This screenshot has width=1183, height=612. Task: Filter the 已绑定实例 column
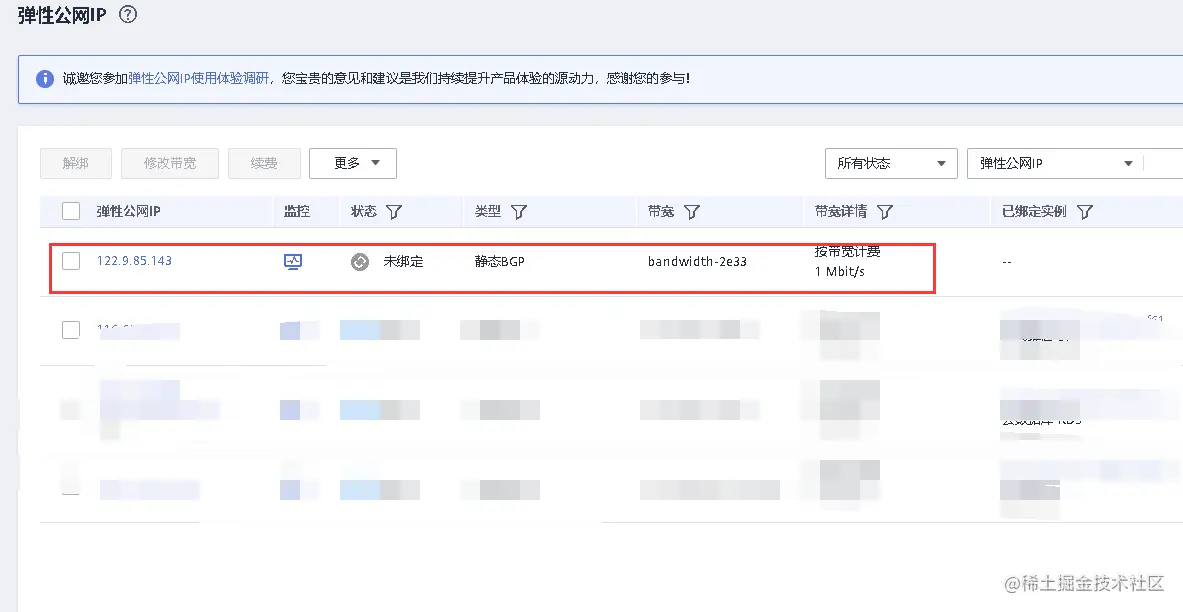click(1085, 212)
